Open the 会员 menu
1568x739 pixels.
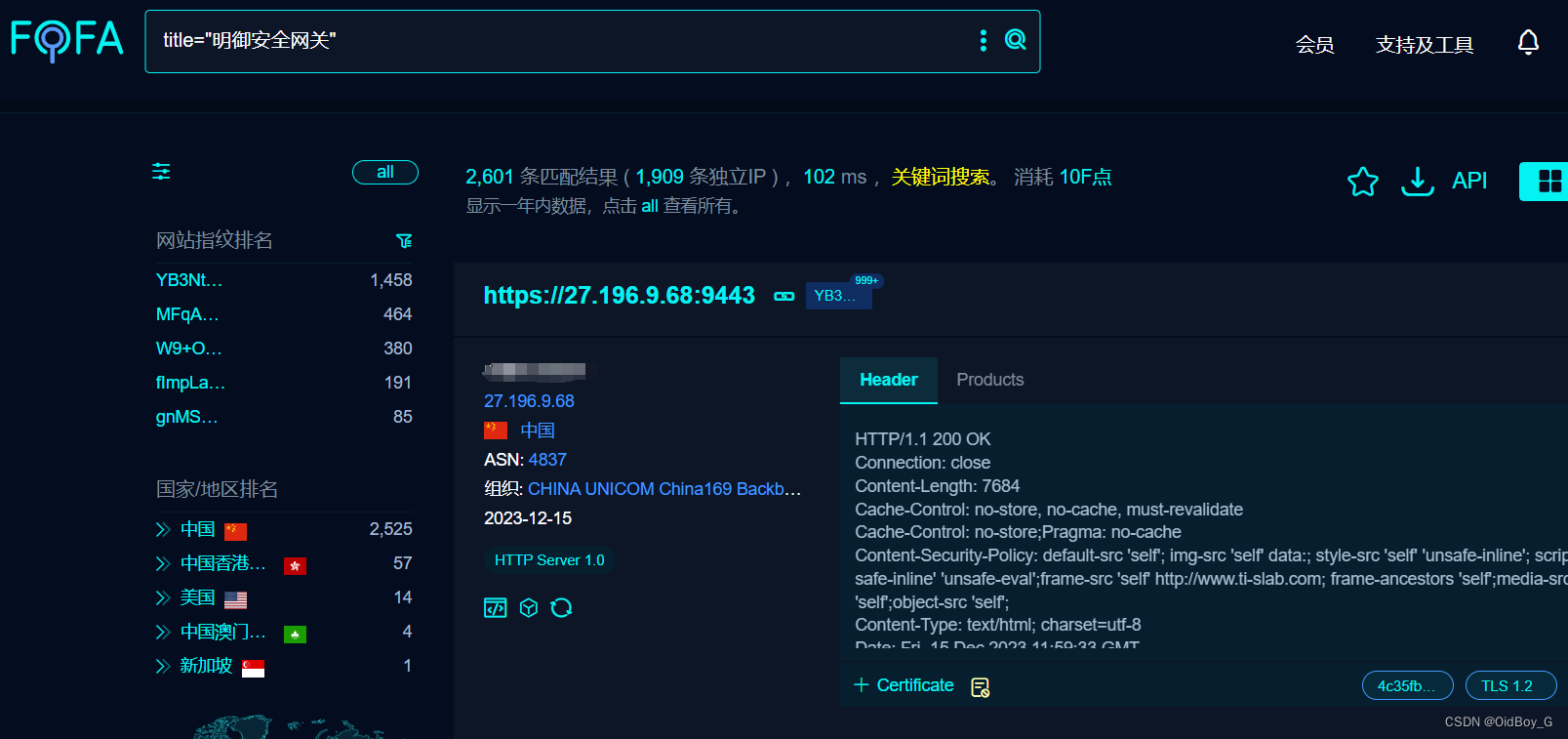coord(1314,45)
